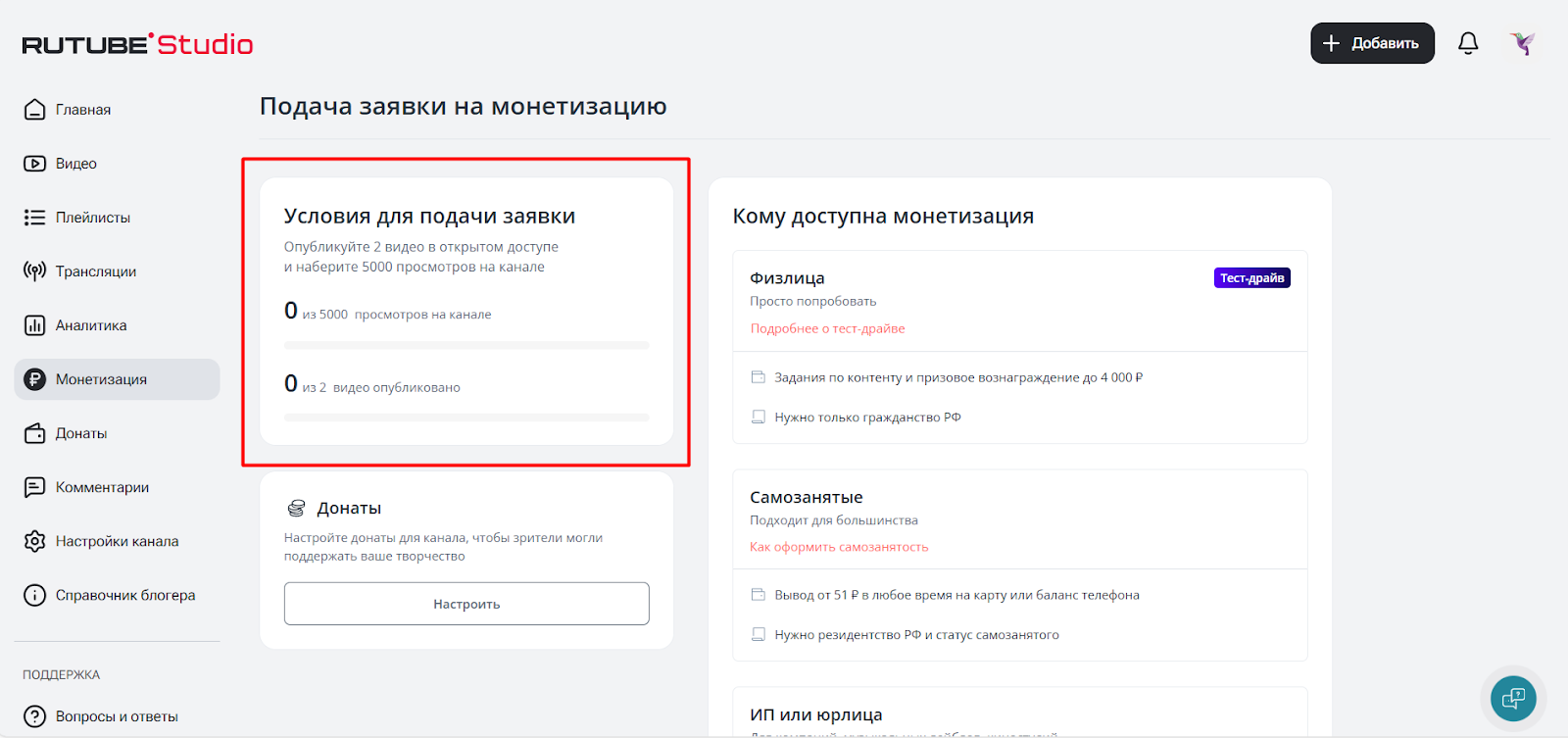Click the Настроить donations button

[x=466, y=604]
